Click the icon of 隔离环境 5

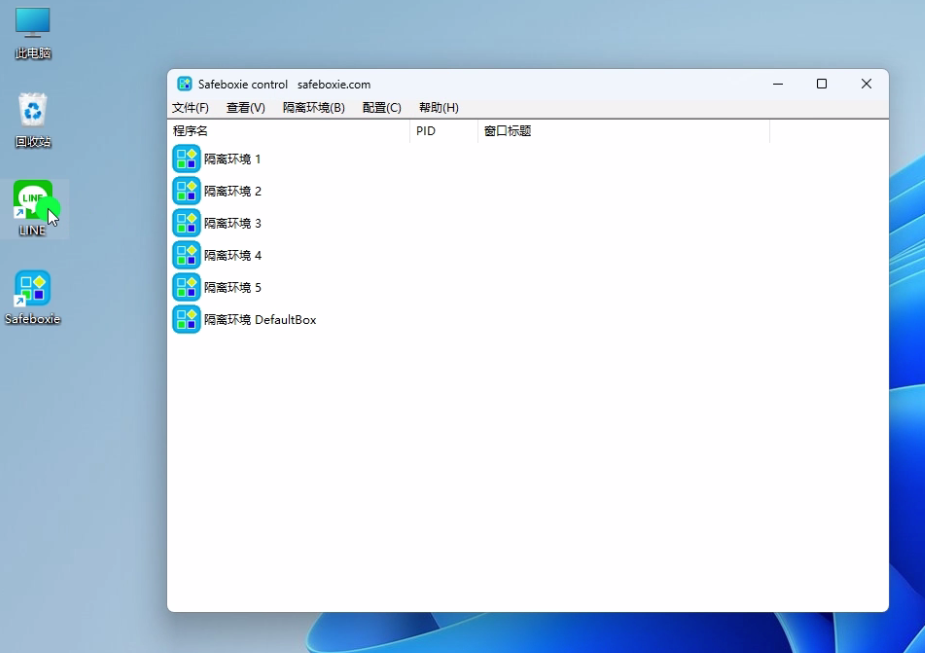[x=186, y=287]
